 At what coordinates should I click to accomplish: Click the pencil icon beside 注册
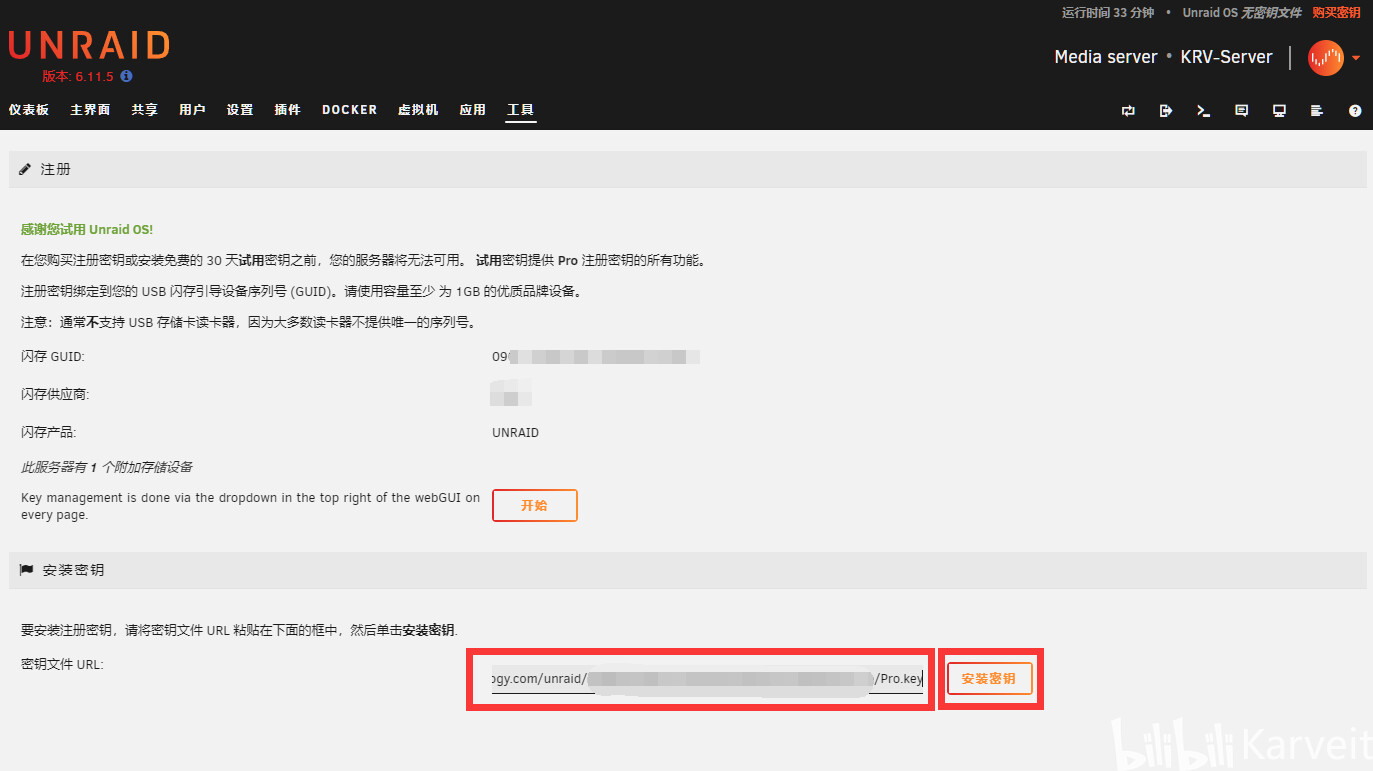(x=25, y=169)
